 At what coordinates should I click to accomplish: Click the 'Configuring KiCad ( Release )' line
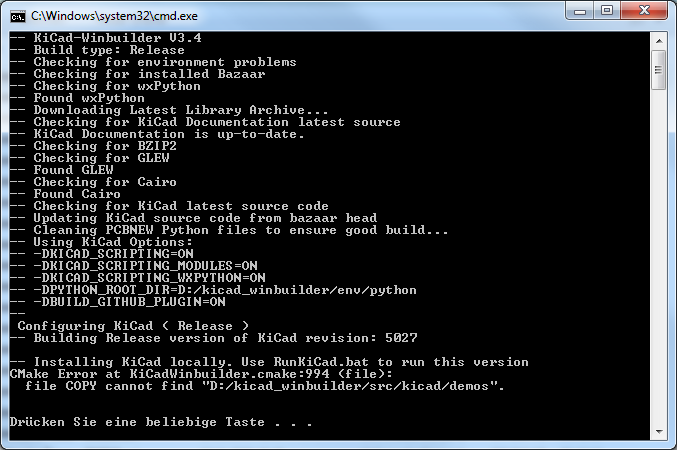(133, 326)
